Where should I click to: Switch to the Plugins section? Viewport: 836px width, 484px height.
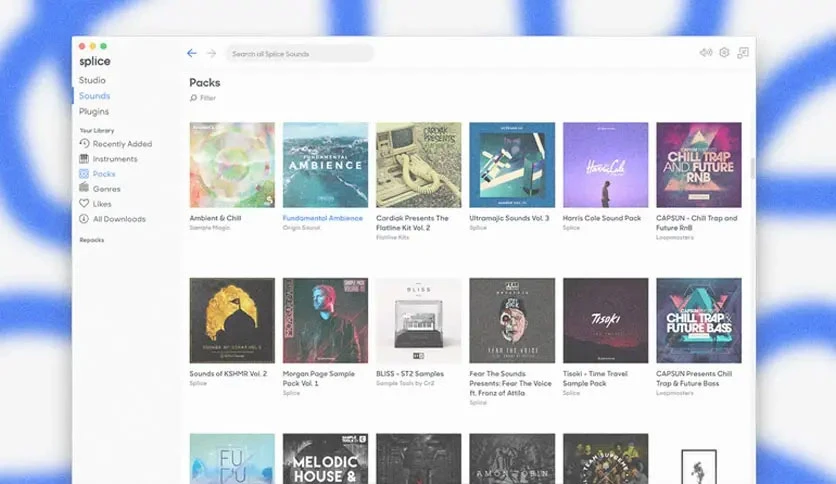[94, 111]
